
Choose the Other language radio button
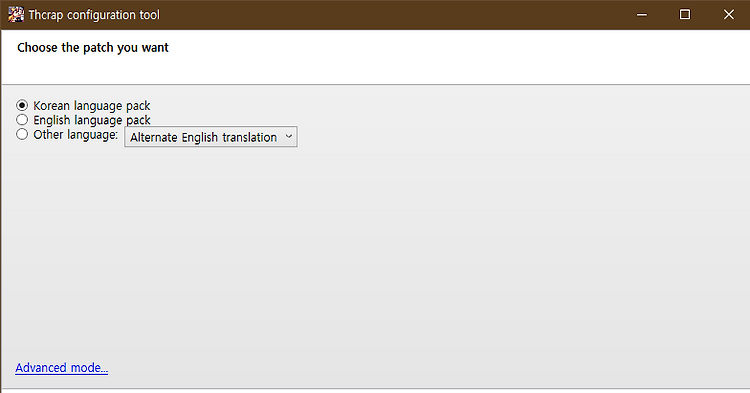pyautogui.click(x=22, y=134)
